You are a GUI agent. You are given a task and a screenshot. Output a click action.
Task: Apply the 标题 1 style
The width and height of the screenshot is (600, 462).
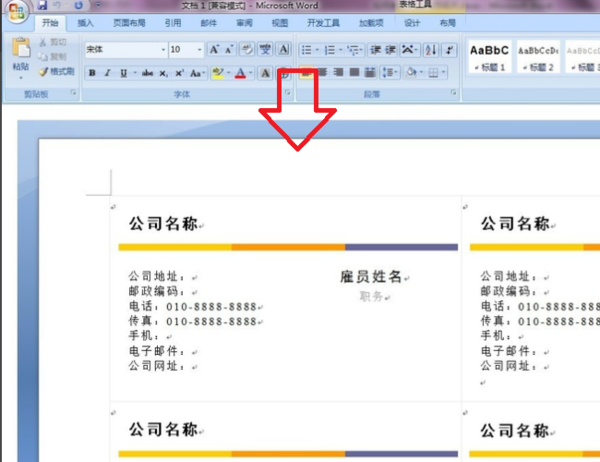(489, 57)
